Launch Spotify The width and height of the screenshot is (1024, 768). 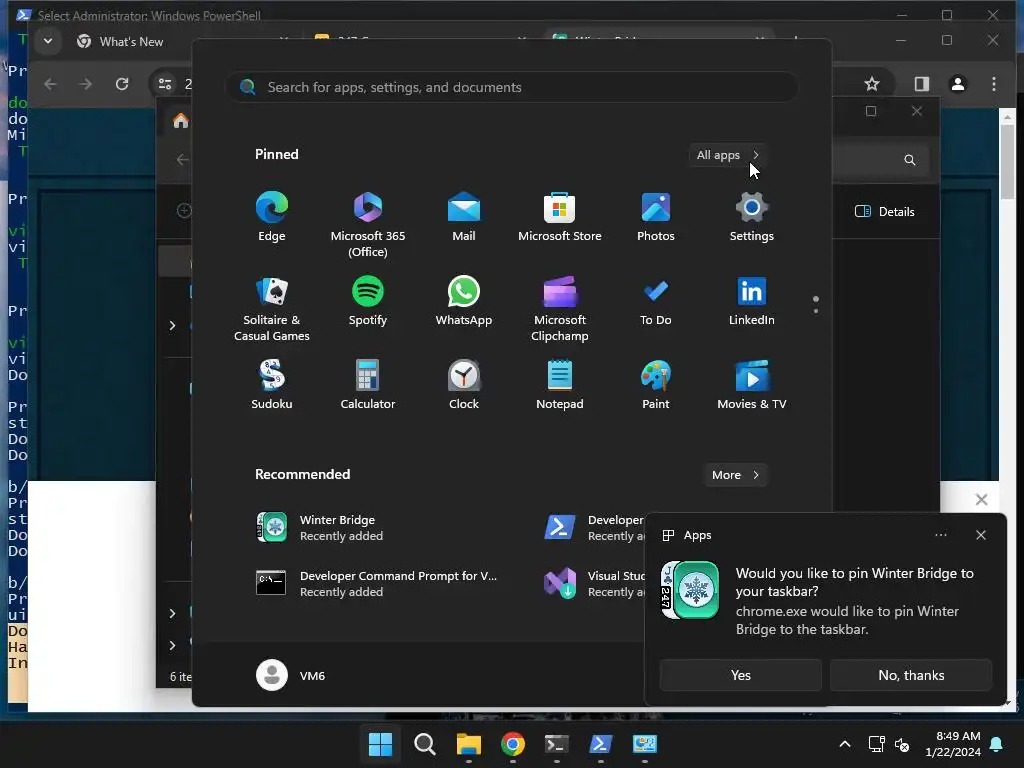(x=368, y=301)
